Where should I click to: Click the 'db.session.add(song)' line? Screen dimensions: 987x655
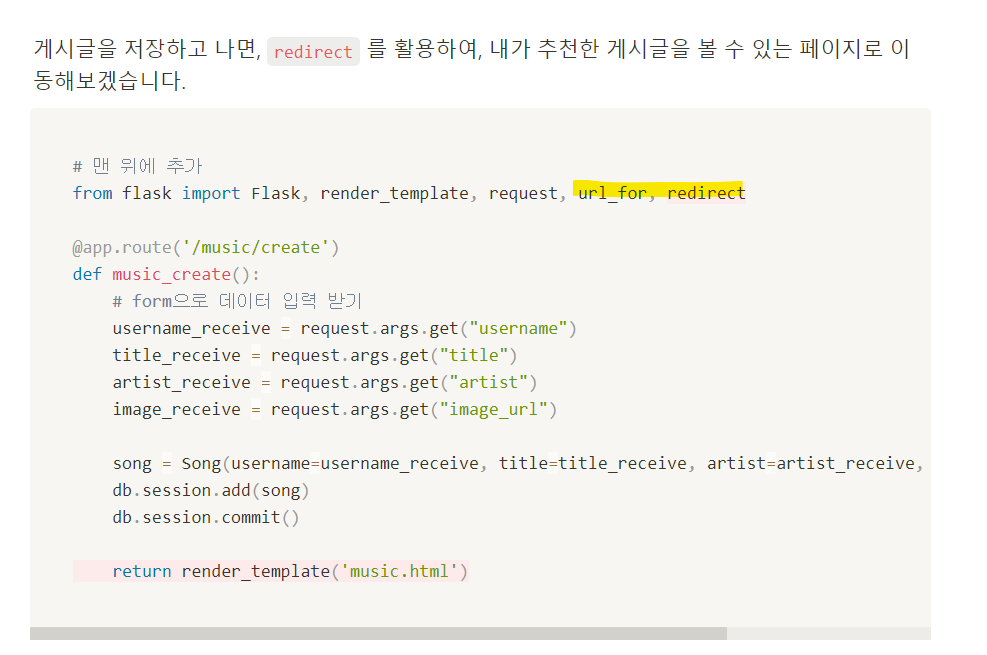211,491
